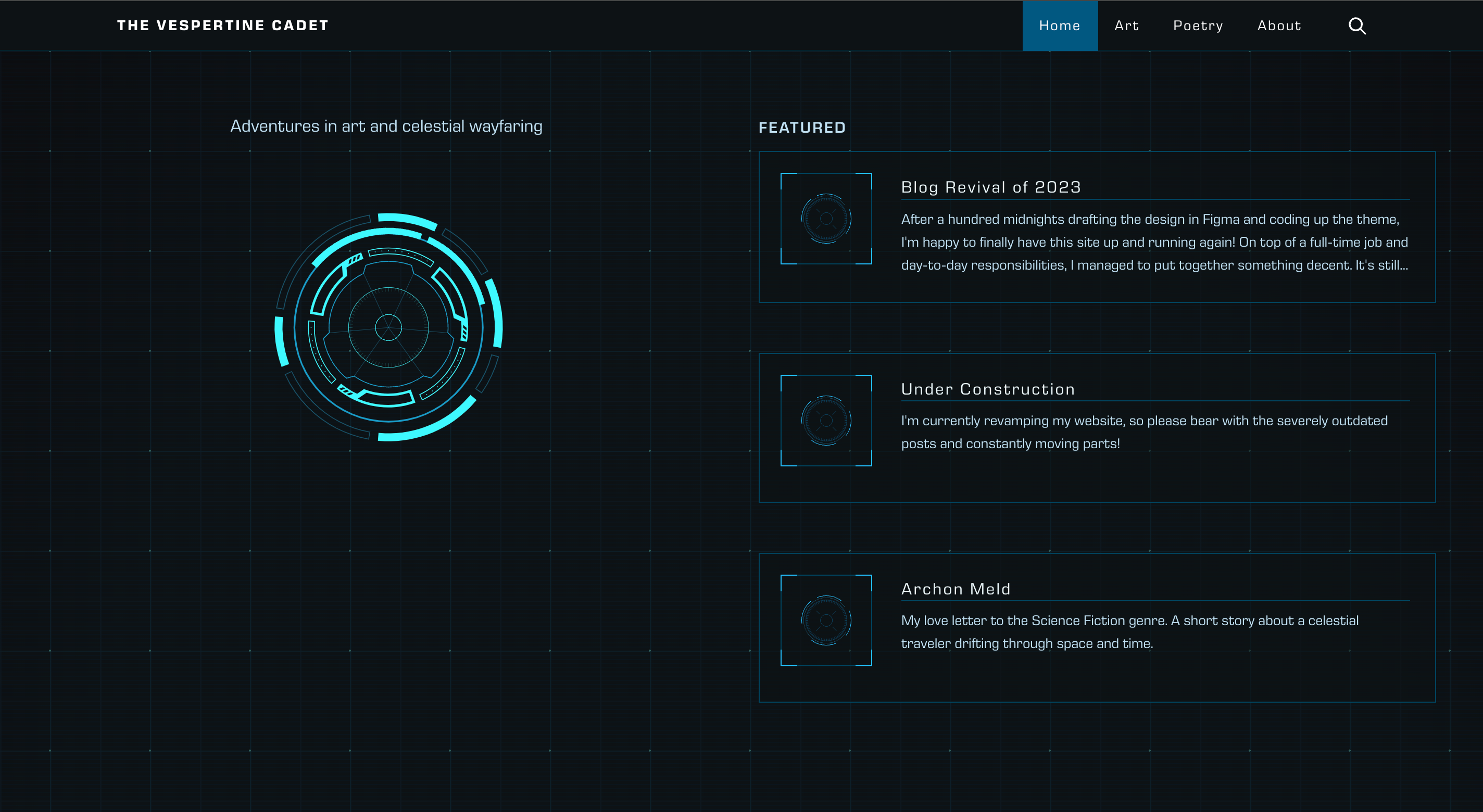This screenshot has width=1483, height=812.
Task: Click The Vespertine Cadet site title
Action: click(223, 26)
